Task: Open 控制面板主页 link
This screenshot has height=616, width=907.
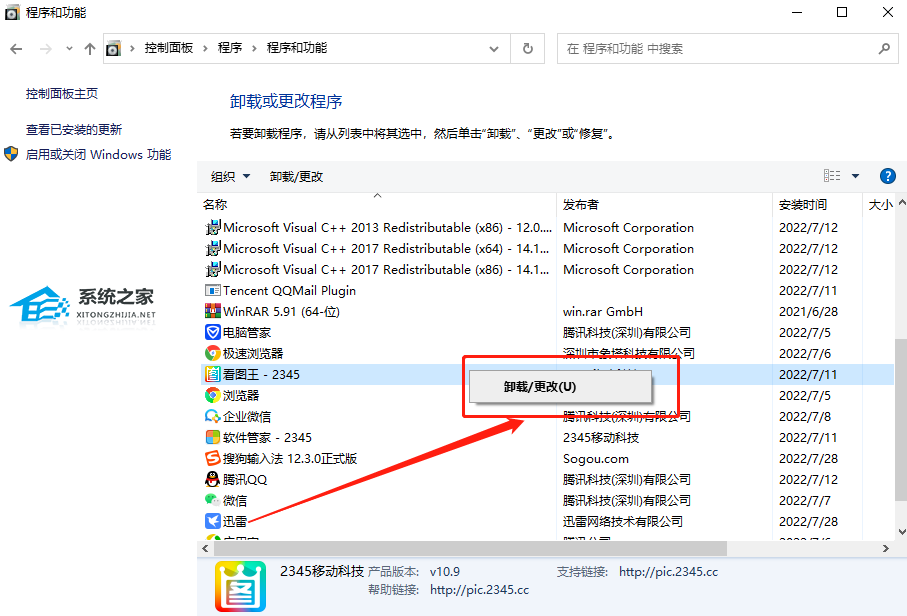Action: (x=62, y=94)
